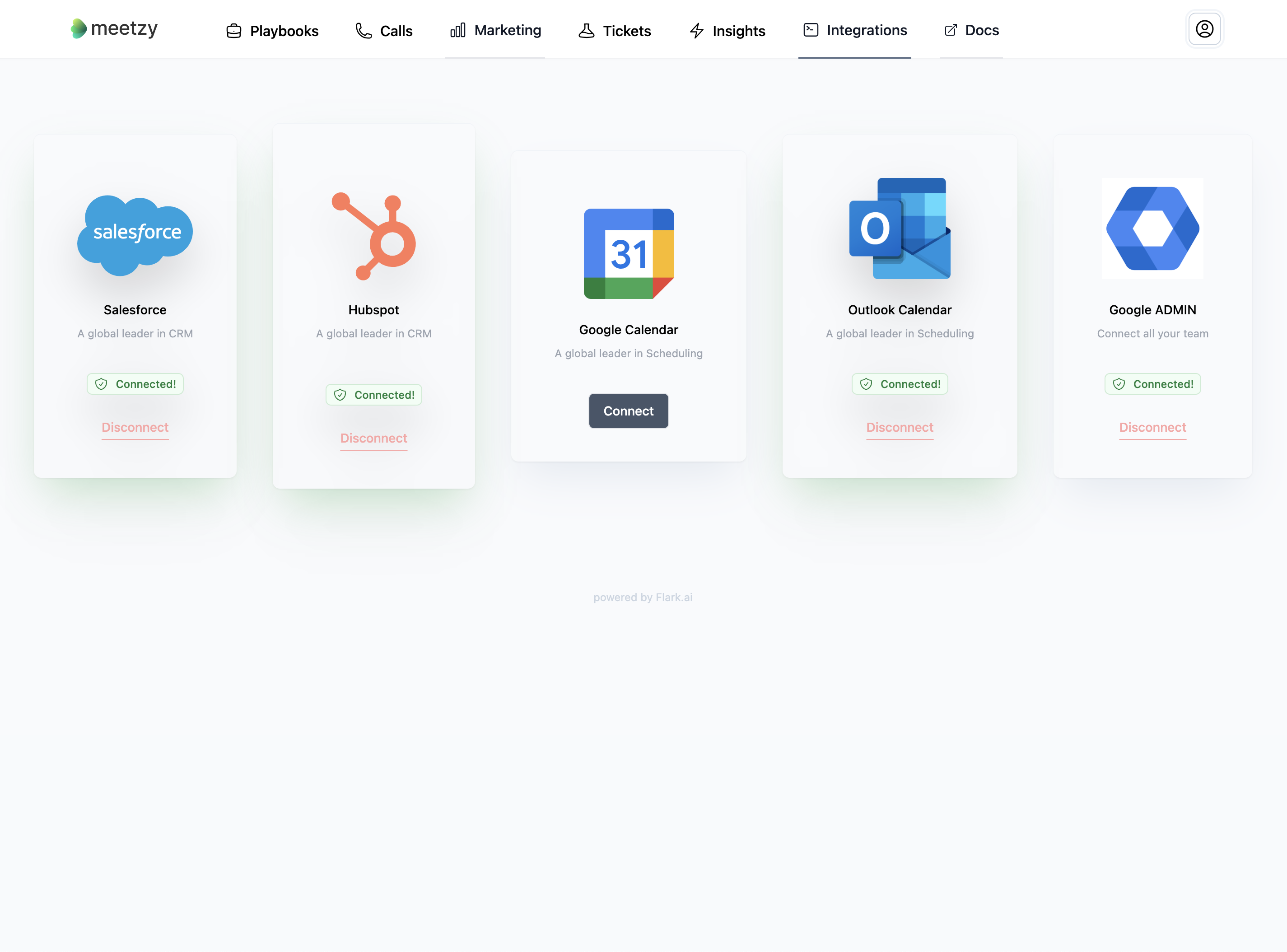
Task: Expand the Integrations navigation dropdown
Action: [x=854, y=29]
